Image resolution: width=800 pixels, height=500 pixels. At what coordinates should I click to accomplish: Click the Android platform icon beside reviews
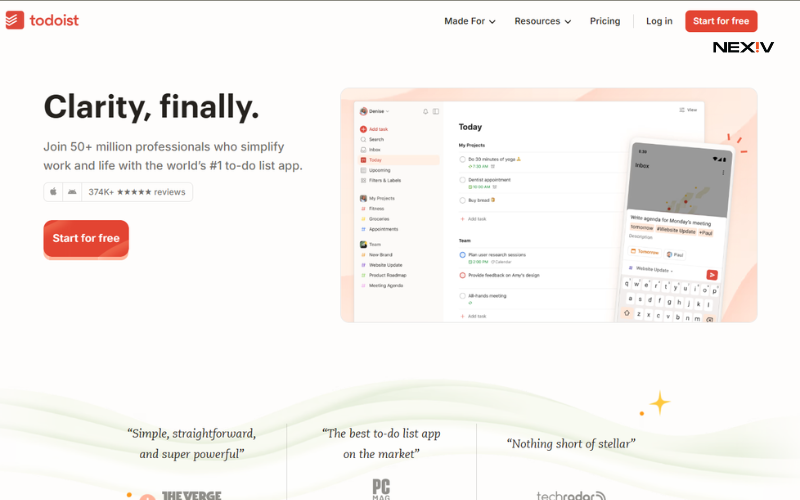pyautogui.click(x=72, y=192)
